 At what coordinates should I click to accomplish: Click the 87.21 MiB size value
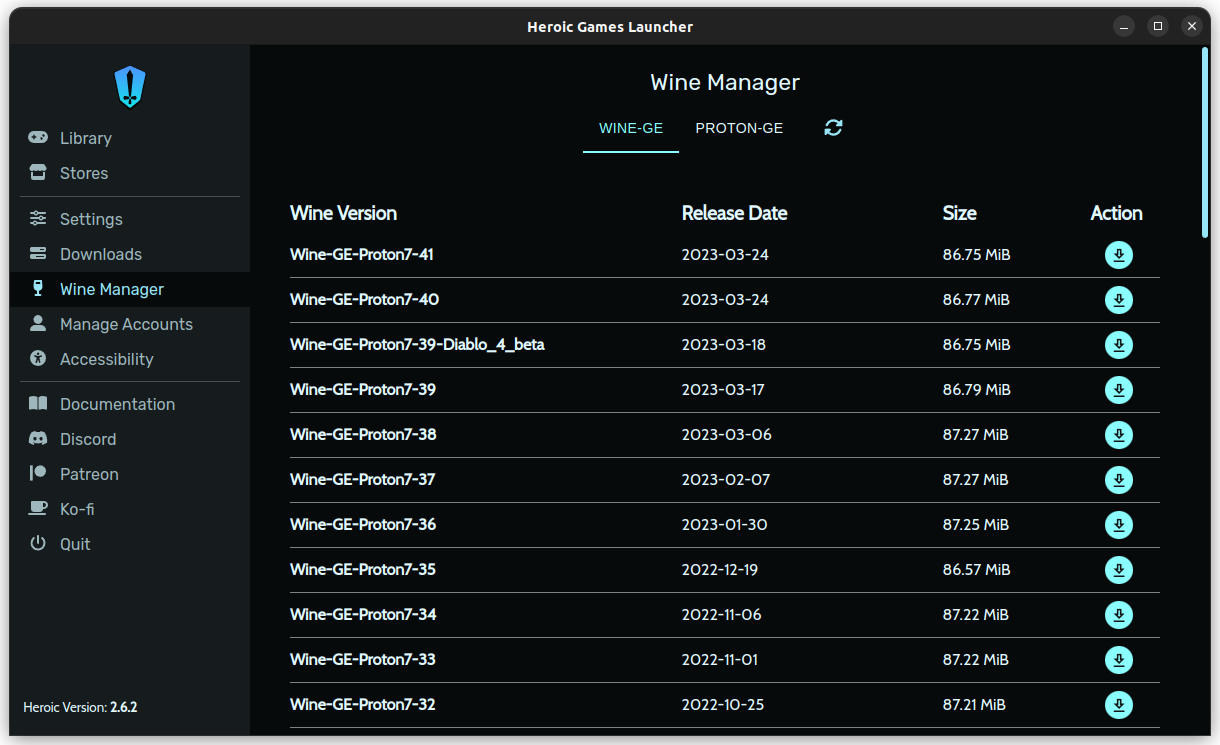tap(974, 705)
